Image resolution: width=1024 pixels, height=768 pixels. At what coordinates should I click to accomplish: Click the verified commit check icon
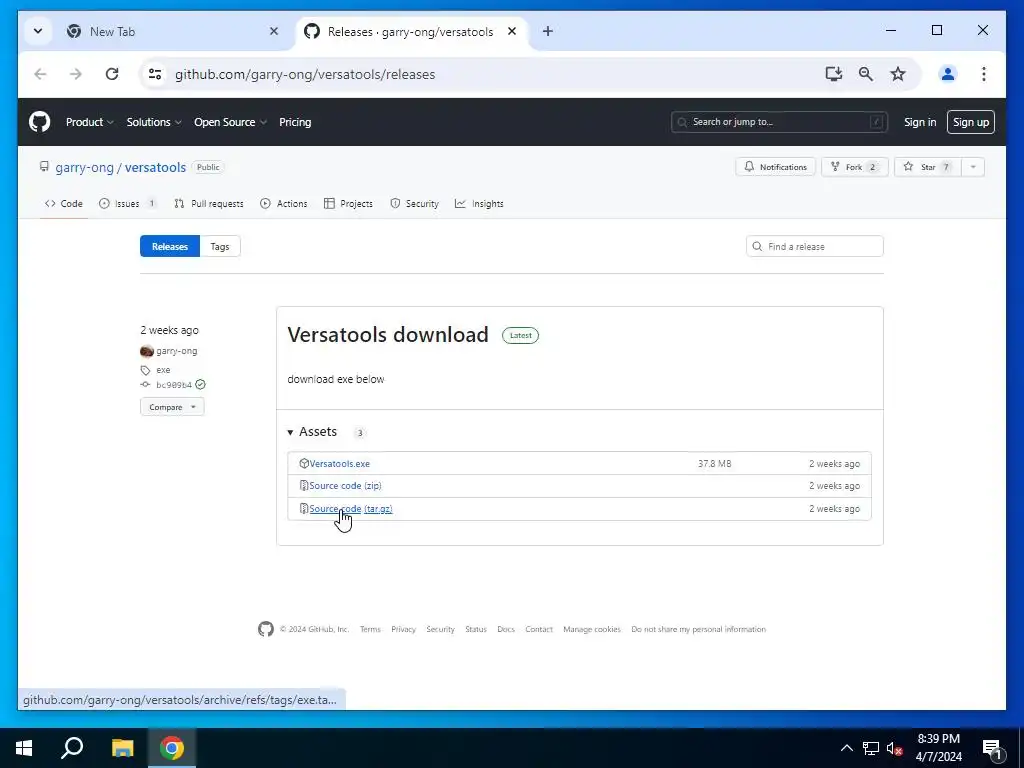(x=200, y=385)
